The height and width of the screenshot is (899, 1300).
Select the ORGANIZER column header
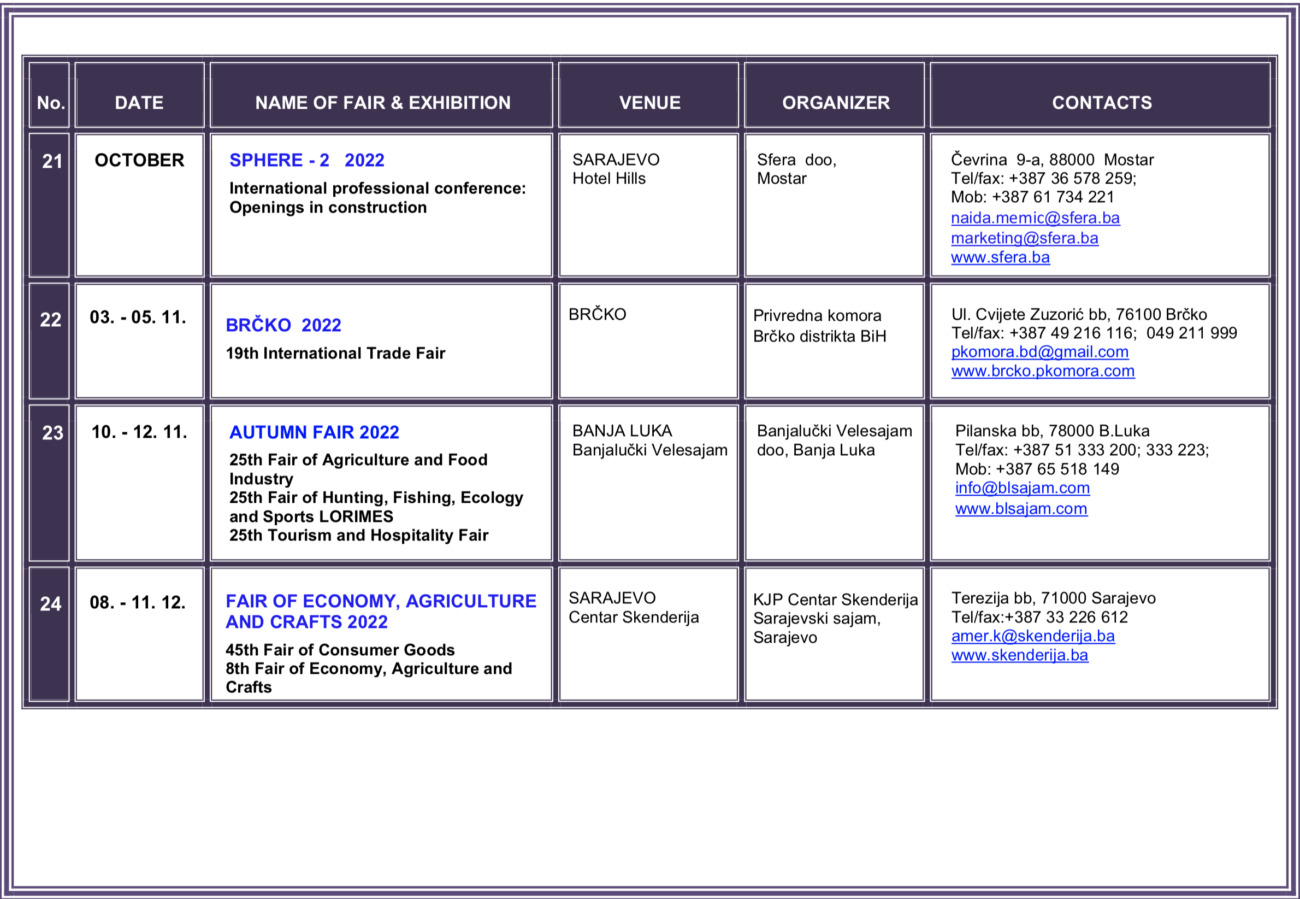pyautogui.click(x=835, y=102)
